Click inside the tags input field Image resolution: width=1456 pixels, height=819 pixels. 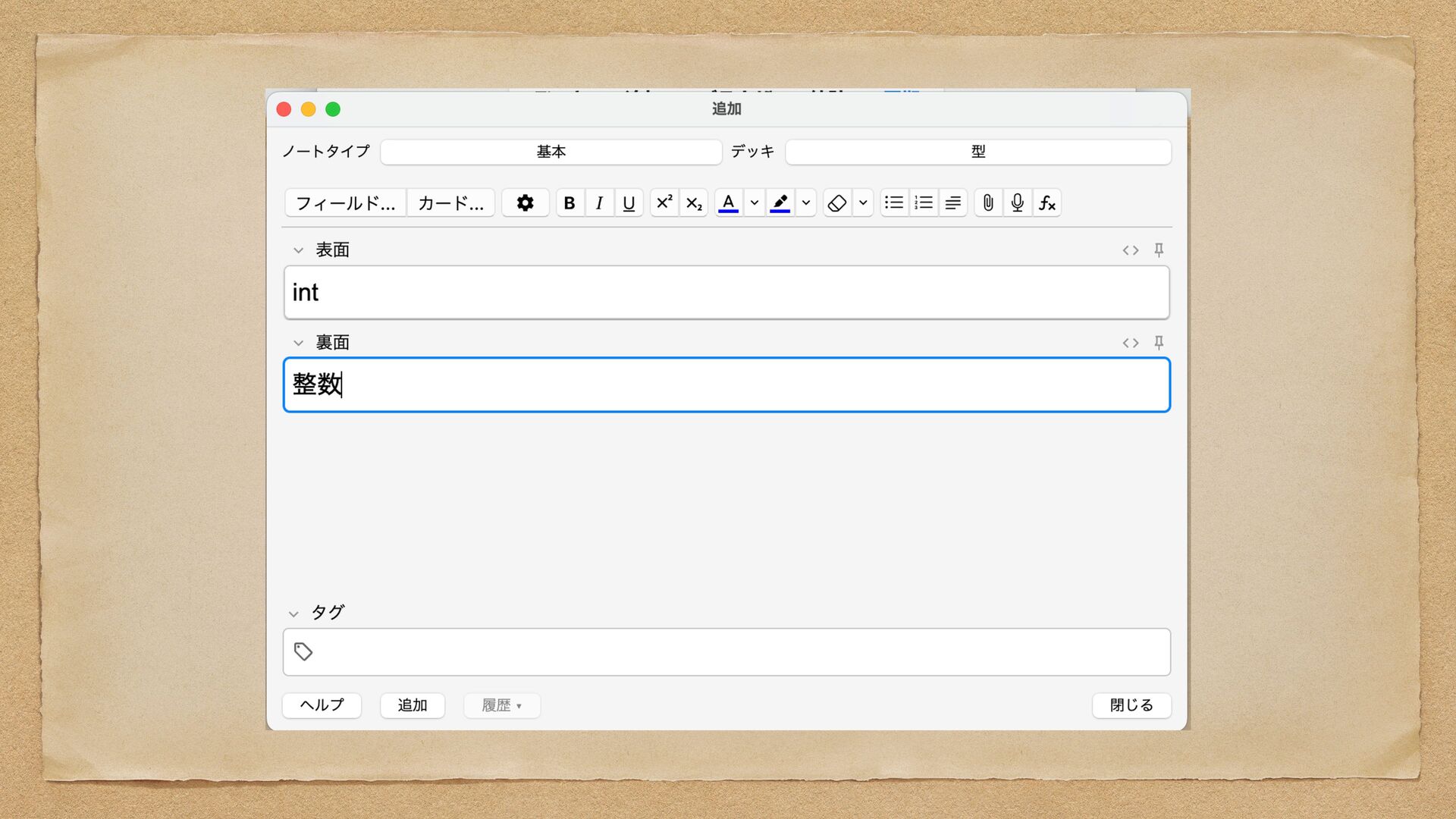coord(728,652)
